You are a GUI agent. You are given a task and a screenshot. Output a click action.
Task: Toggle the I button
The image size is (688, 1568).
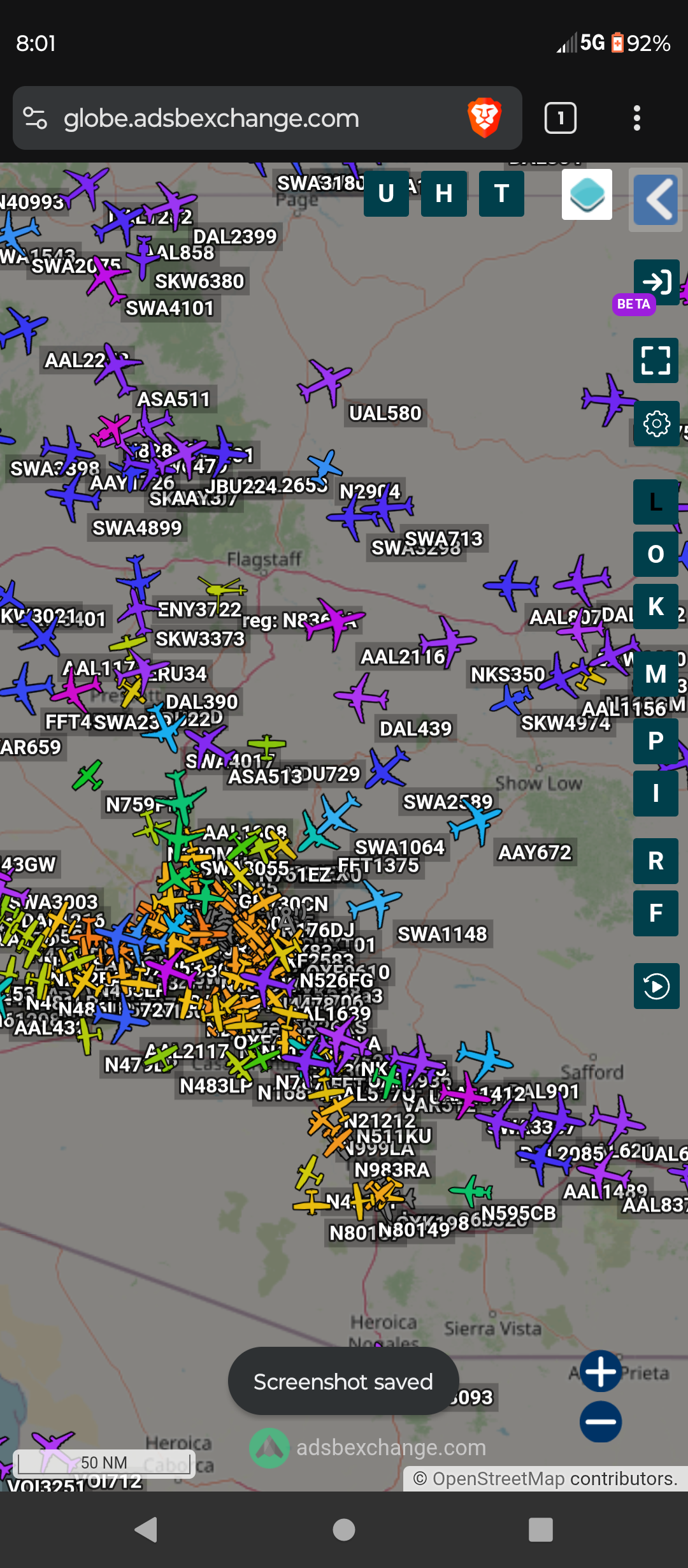656,794
